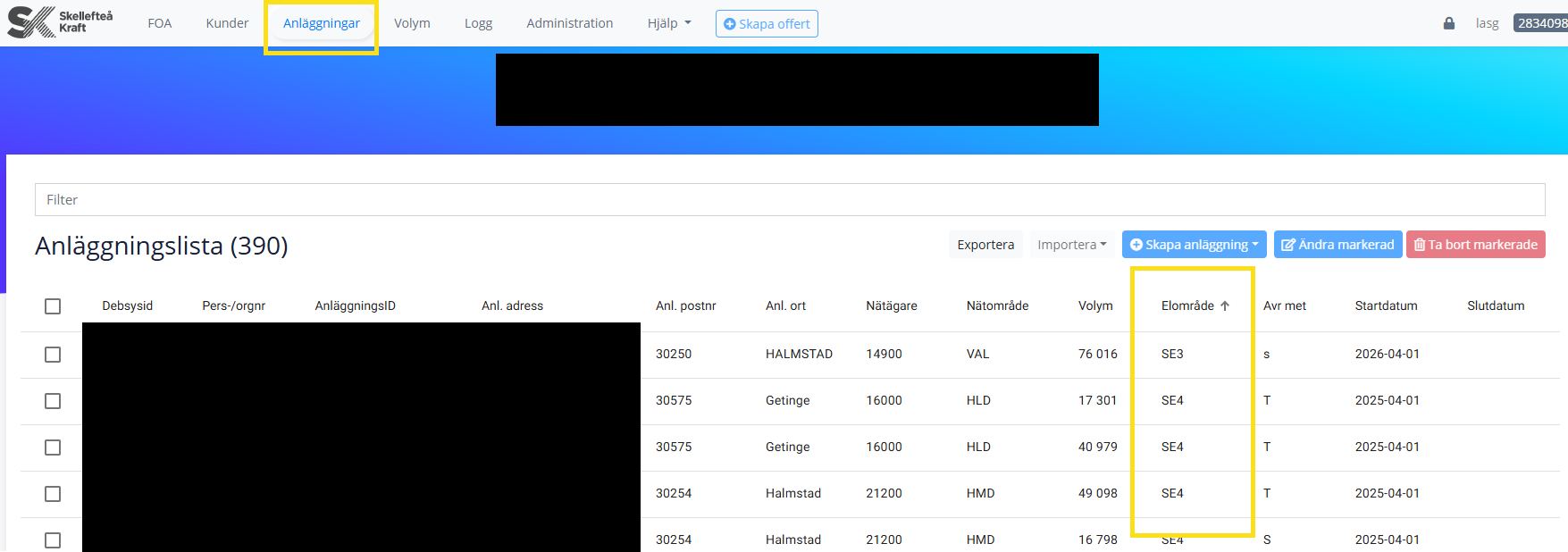The width and height of the screenshot is (1568, 552).
Task: Click the Skellefteå Kraft logo
Action: pos(60,22)
